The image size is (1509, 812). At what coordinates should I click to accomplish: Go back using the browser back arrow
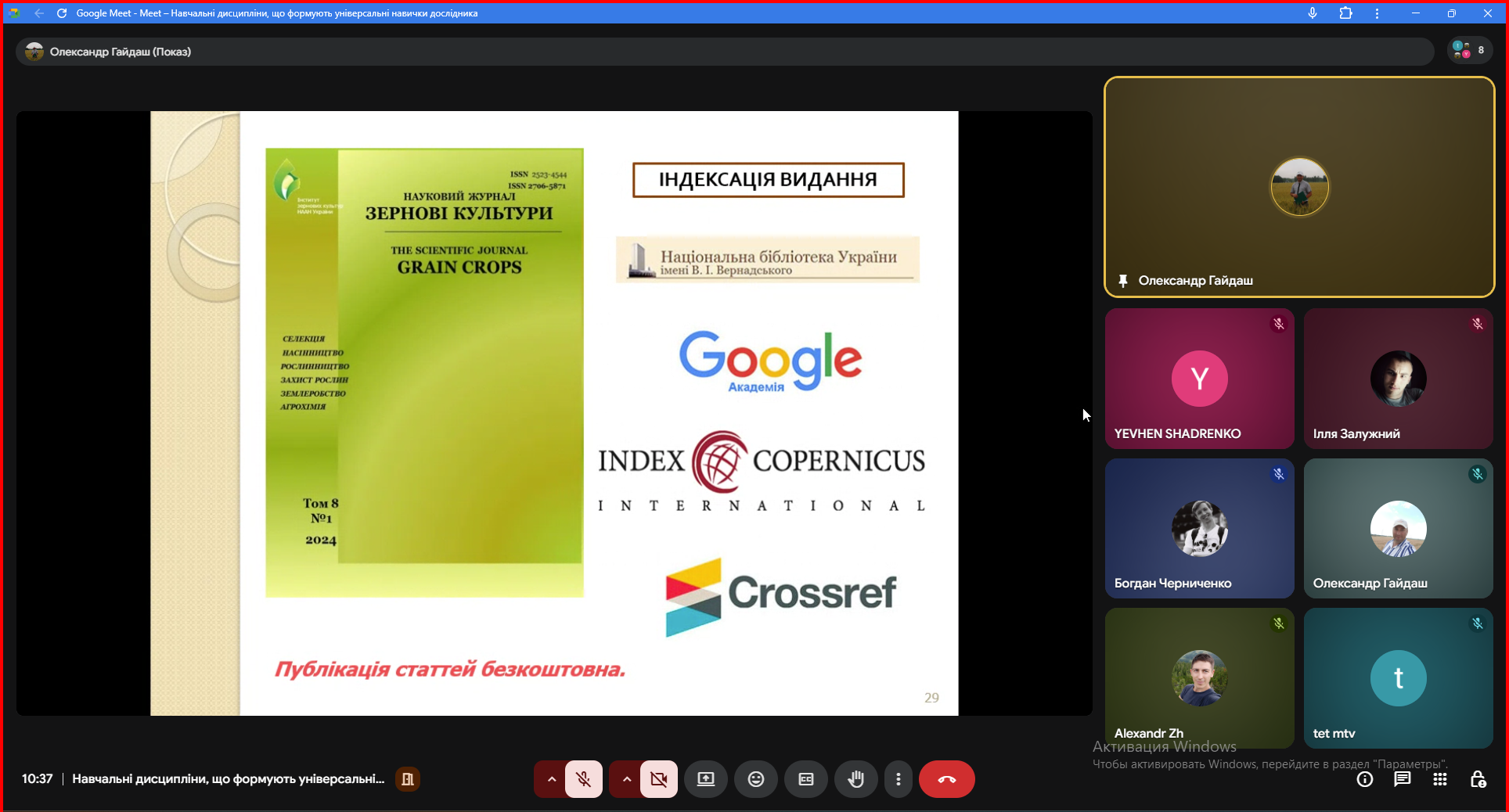pos(39,13)
